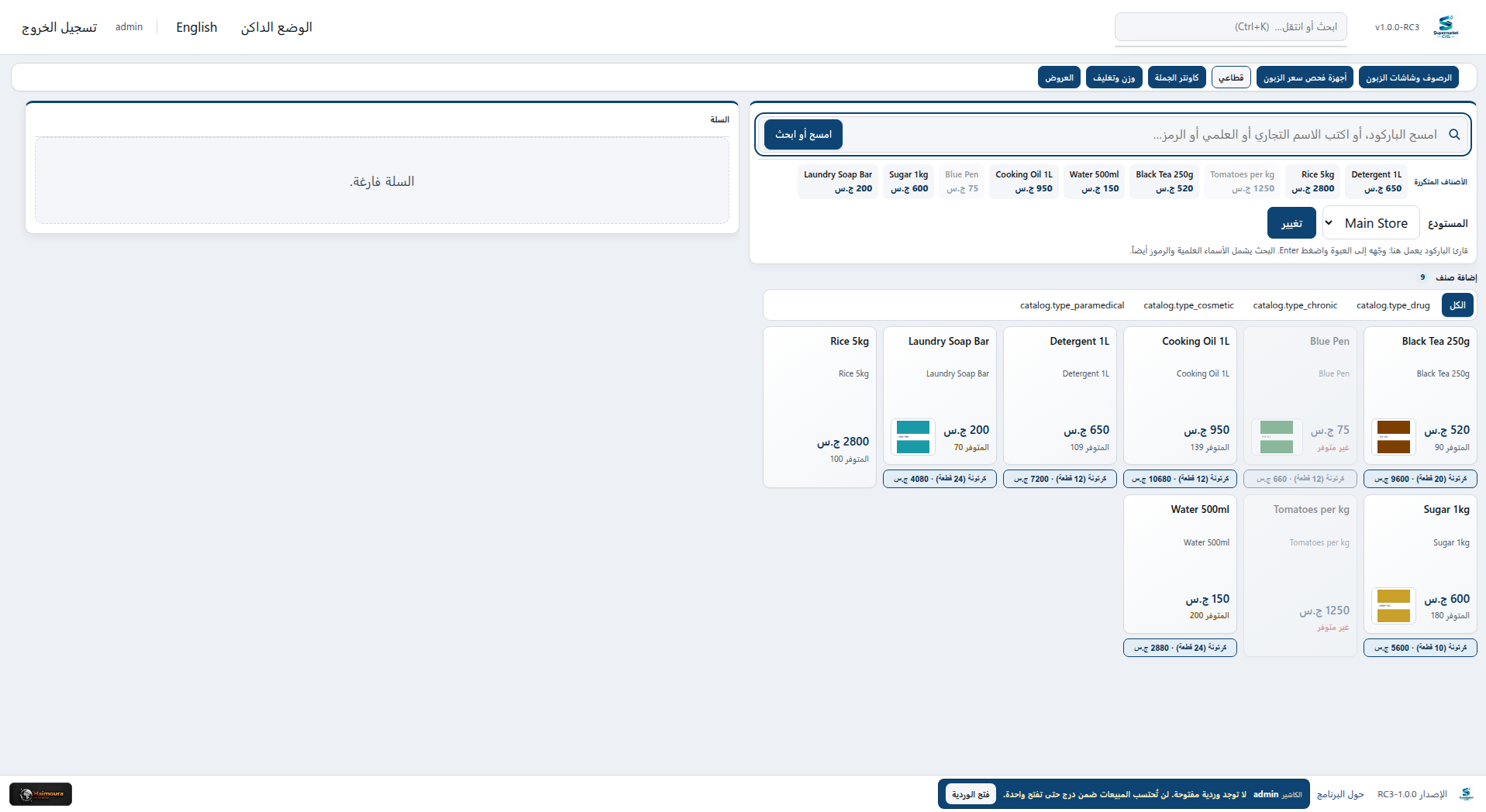Add Detergent carton priced 7200
The width and height of the screenshot is (1486, 812).
(x=1060, y=479)
